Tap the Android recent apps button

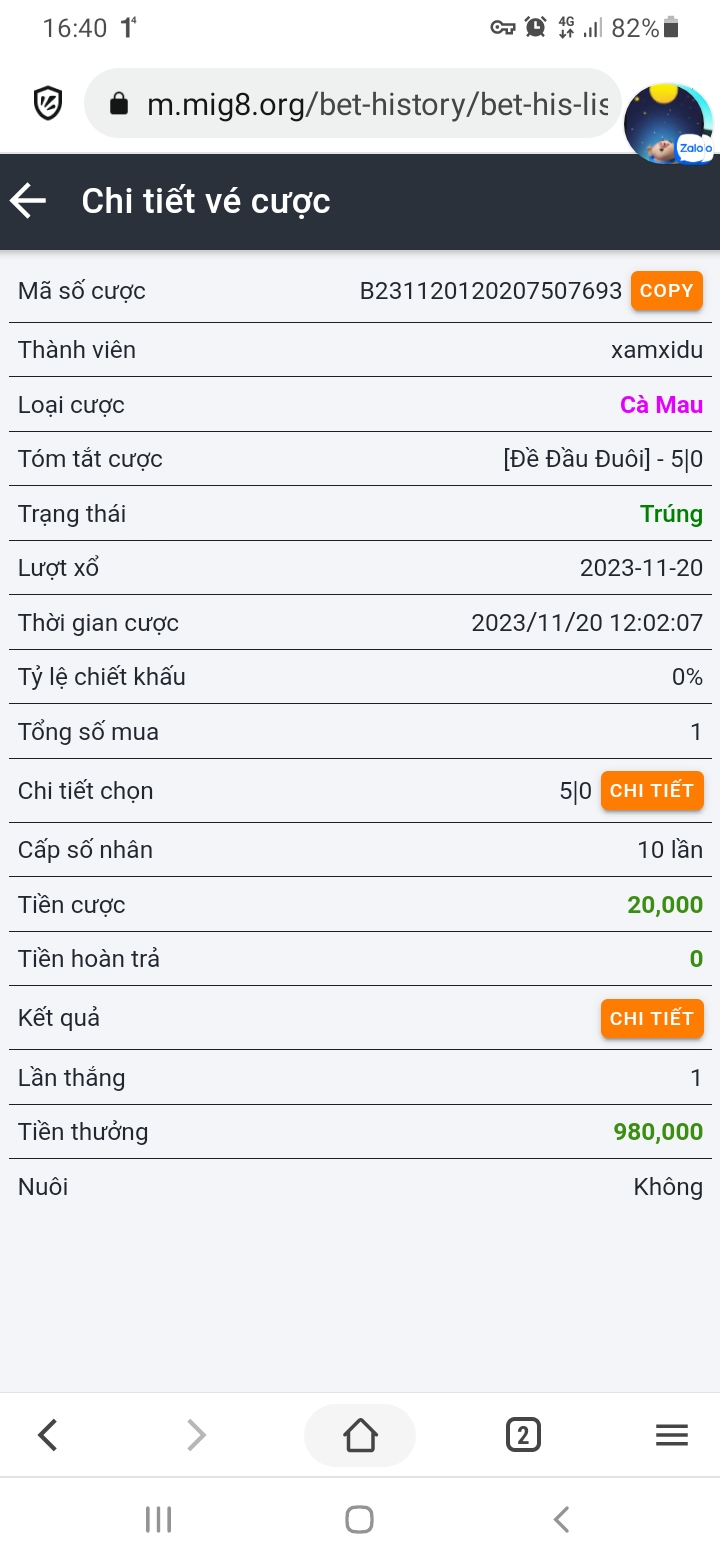[158, 1519]
